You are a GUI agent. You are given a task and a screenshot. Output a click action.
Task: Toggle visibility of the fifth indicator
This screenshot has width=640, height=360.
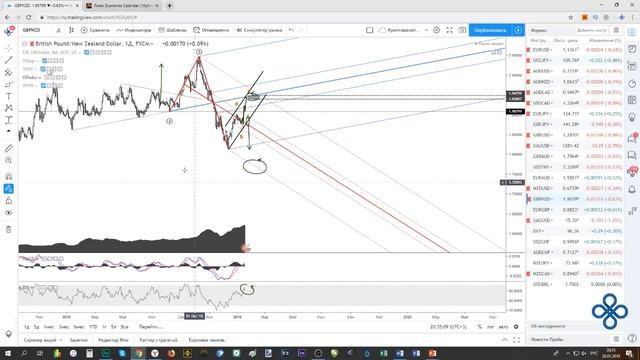click(42, 86)
